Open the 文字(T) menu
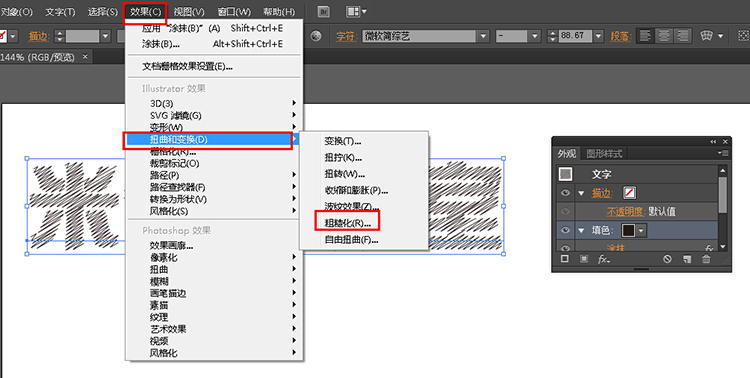Image resolution: width=750 pixels, height=378 pixels. (x=60, y=11)
